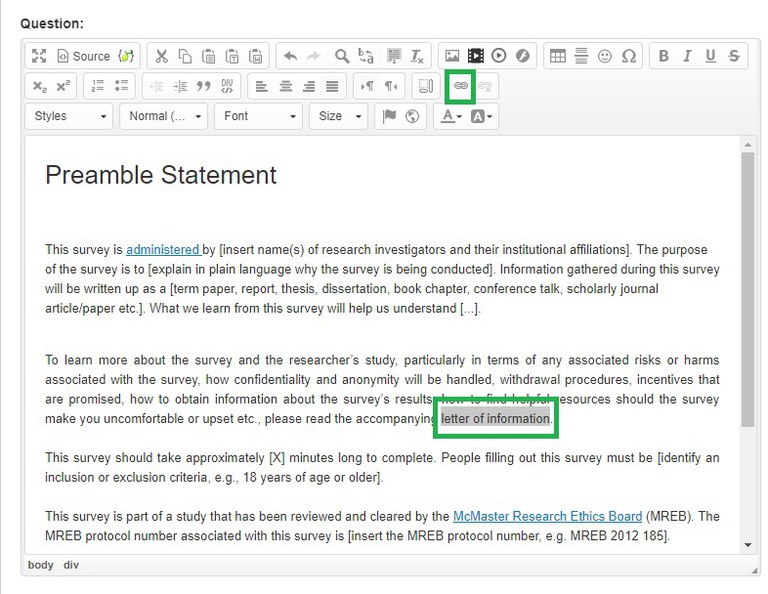Click the Undo arrow icon

click(x=290, y=56)
